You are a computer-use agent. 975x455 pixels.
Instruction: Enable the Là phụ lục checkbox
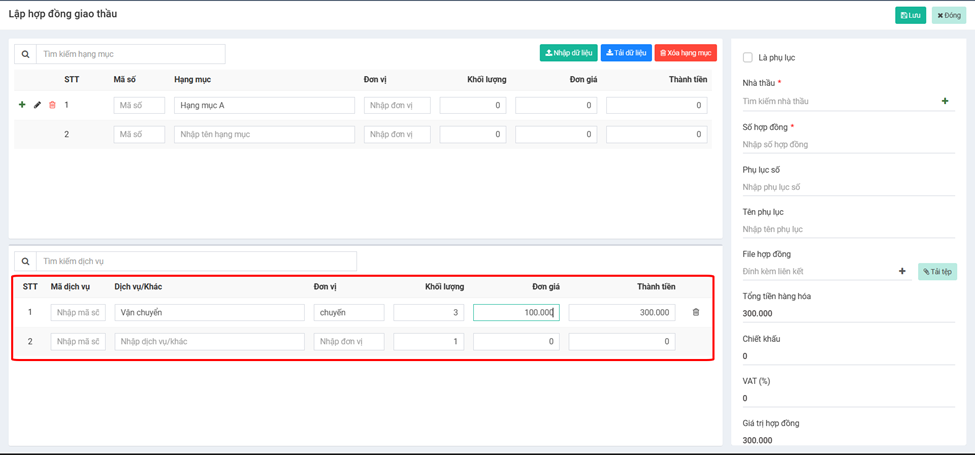pyautogui.click(x=748, y=58)
